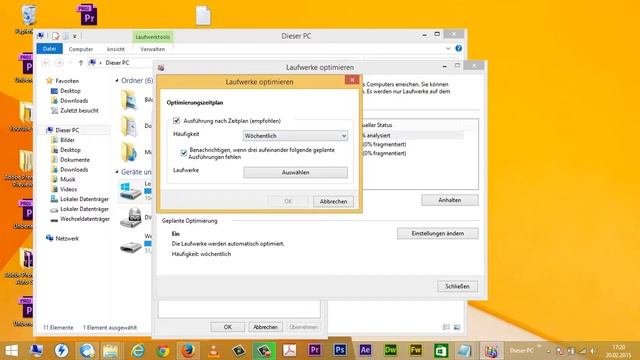The image size is (640, 360).
Task: Open the Windows Start button
Action: point(11,351)
